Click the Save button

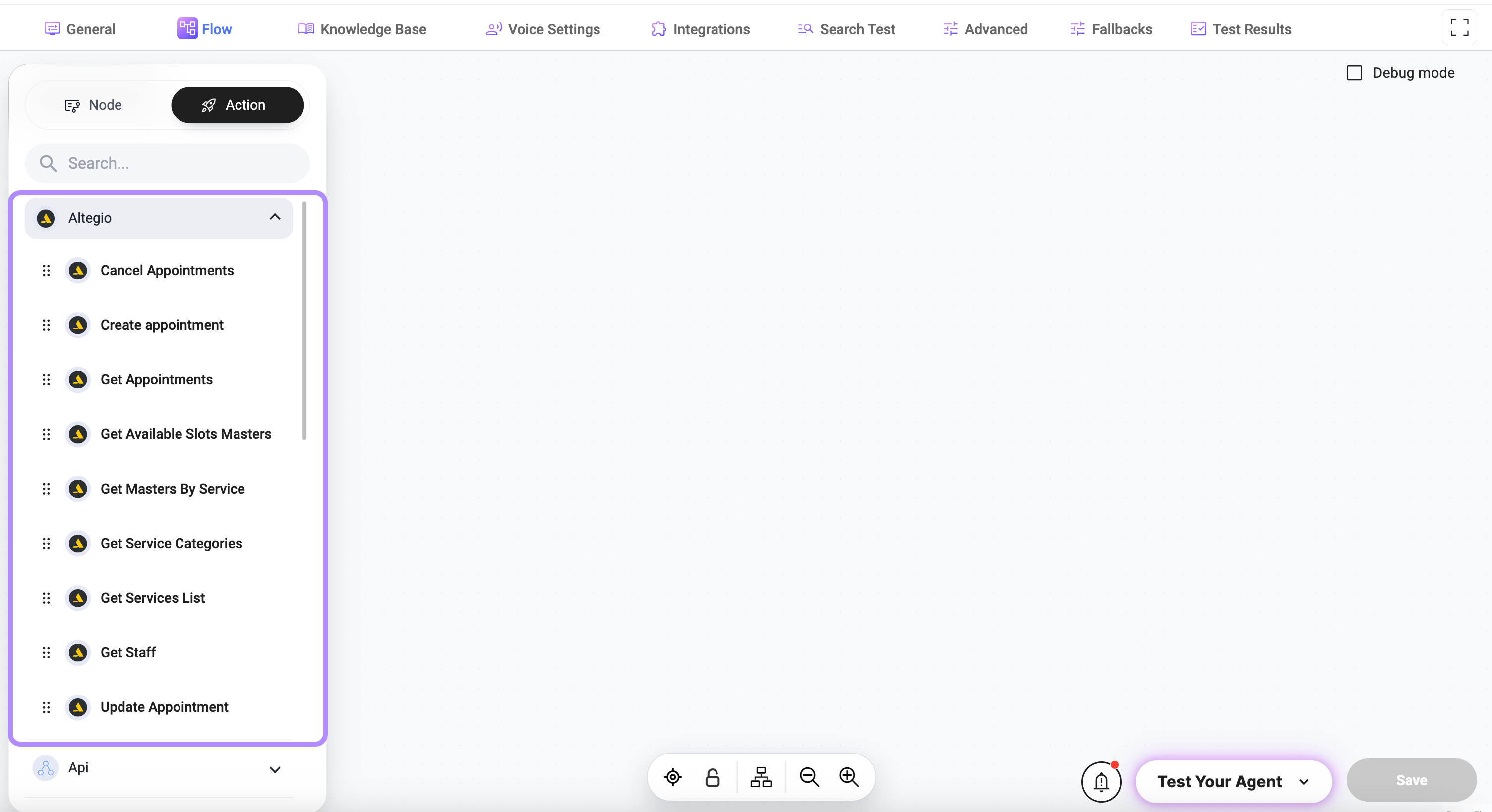pos(1412,780)
